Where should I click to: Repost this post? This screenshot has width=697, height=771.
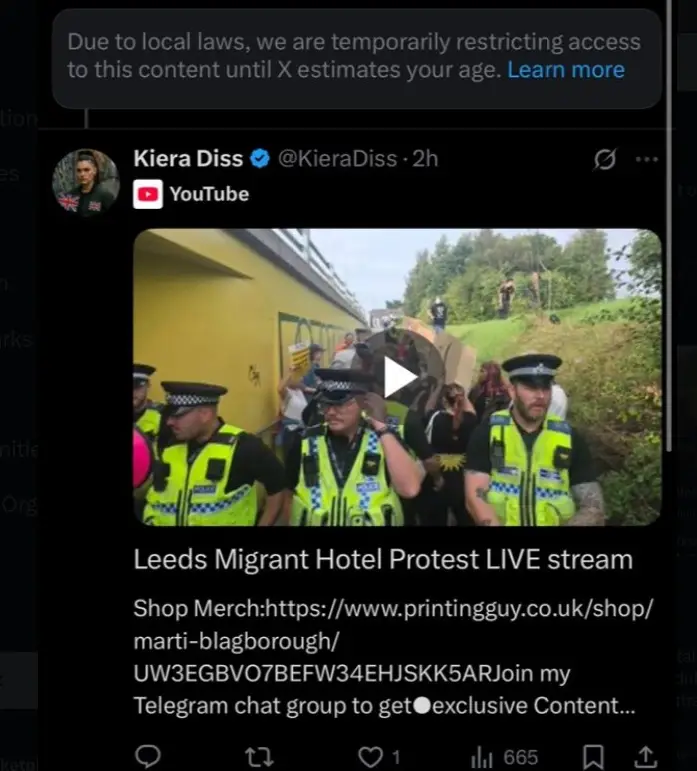click(x=259, y=756)
